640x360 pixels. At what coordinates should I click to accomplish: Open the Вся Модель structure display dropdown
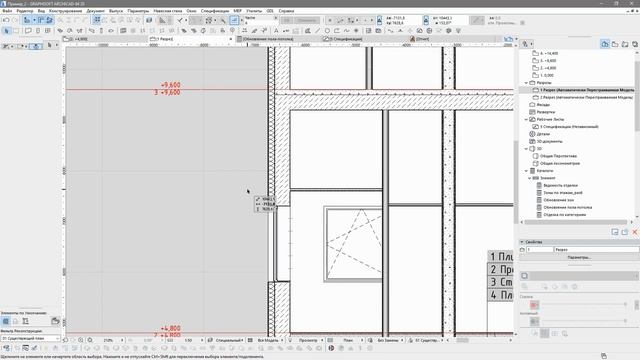pos(266,340)
